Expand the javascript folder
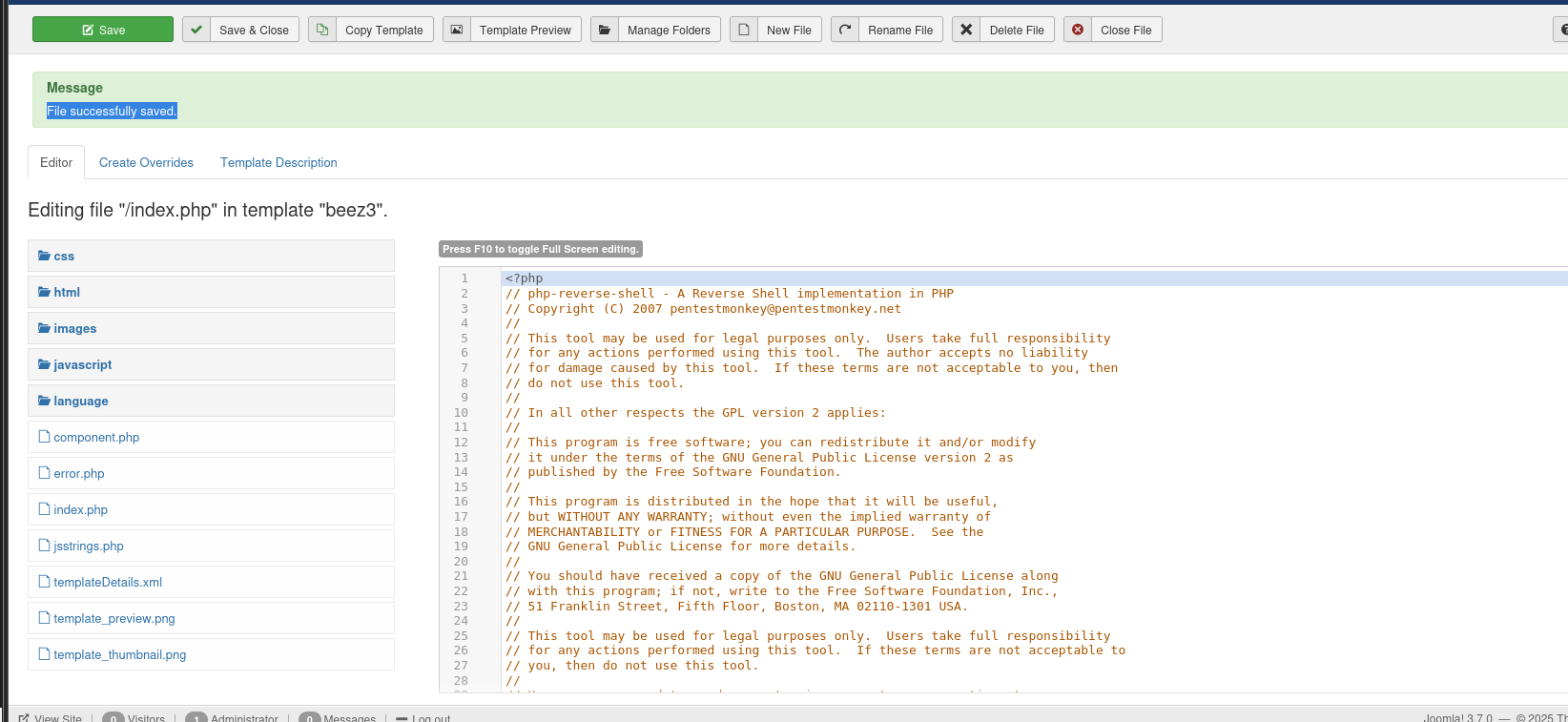The image size is (1568, 722). (x=82, y=364)
